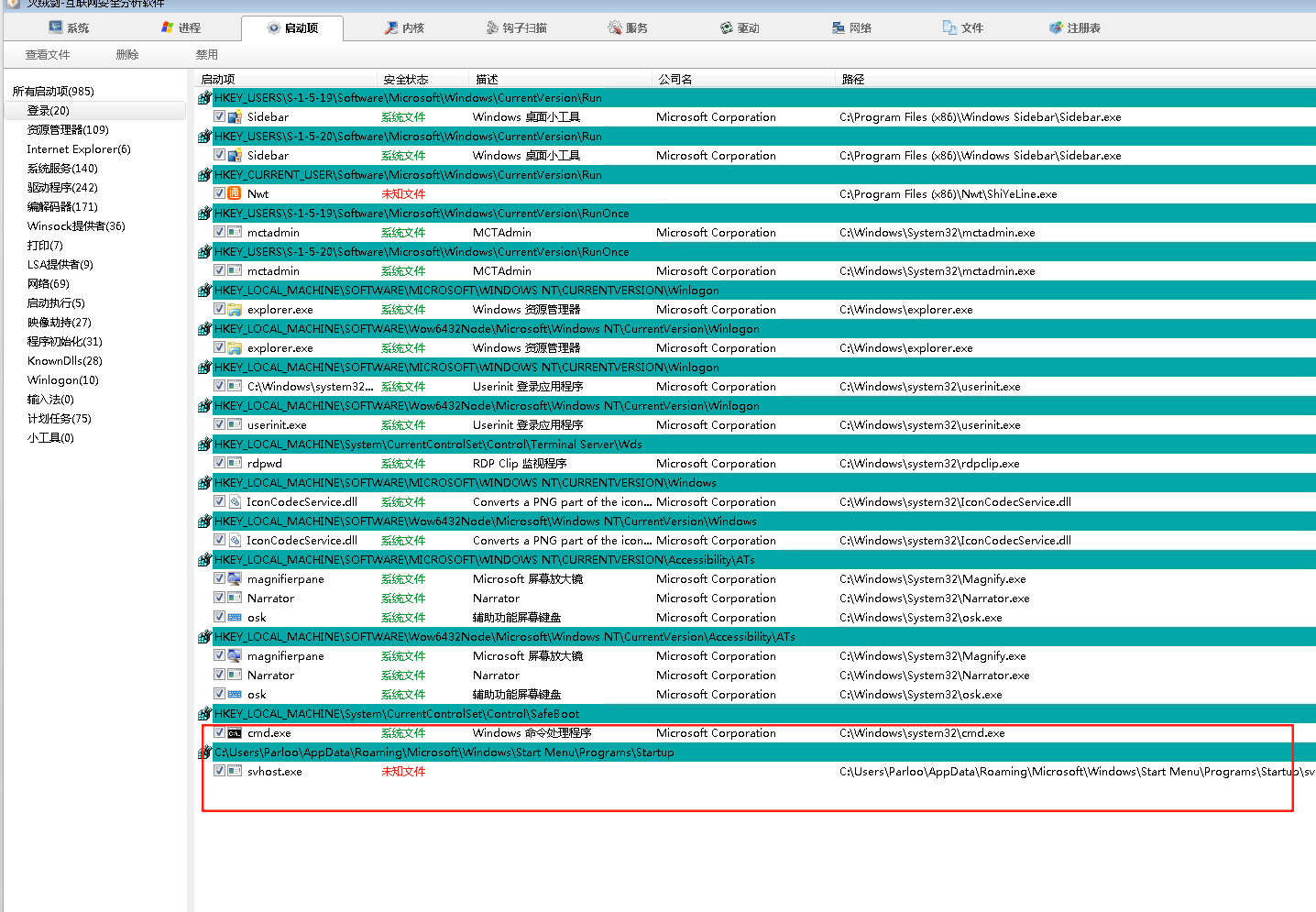Select HKEY_LOCAL_MACHINE SafeBoot key row
1316x912 pixels.
pyautogui.click(x=764, y=713)
